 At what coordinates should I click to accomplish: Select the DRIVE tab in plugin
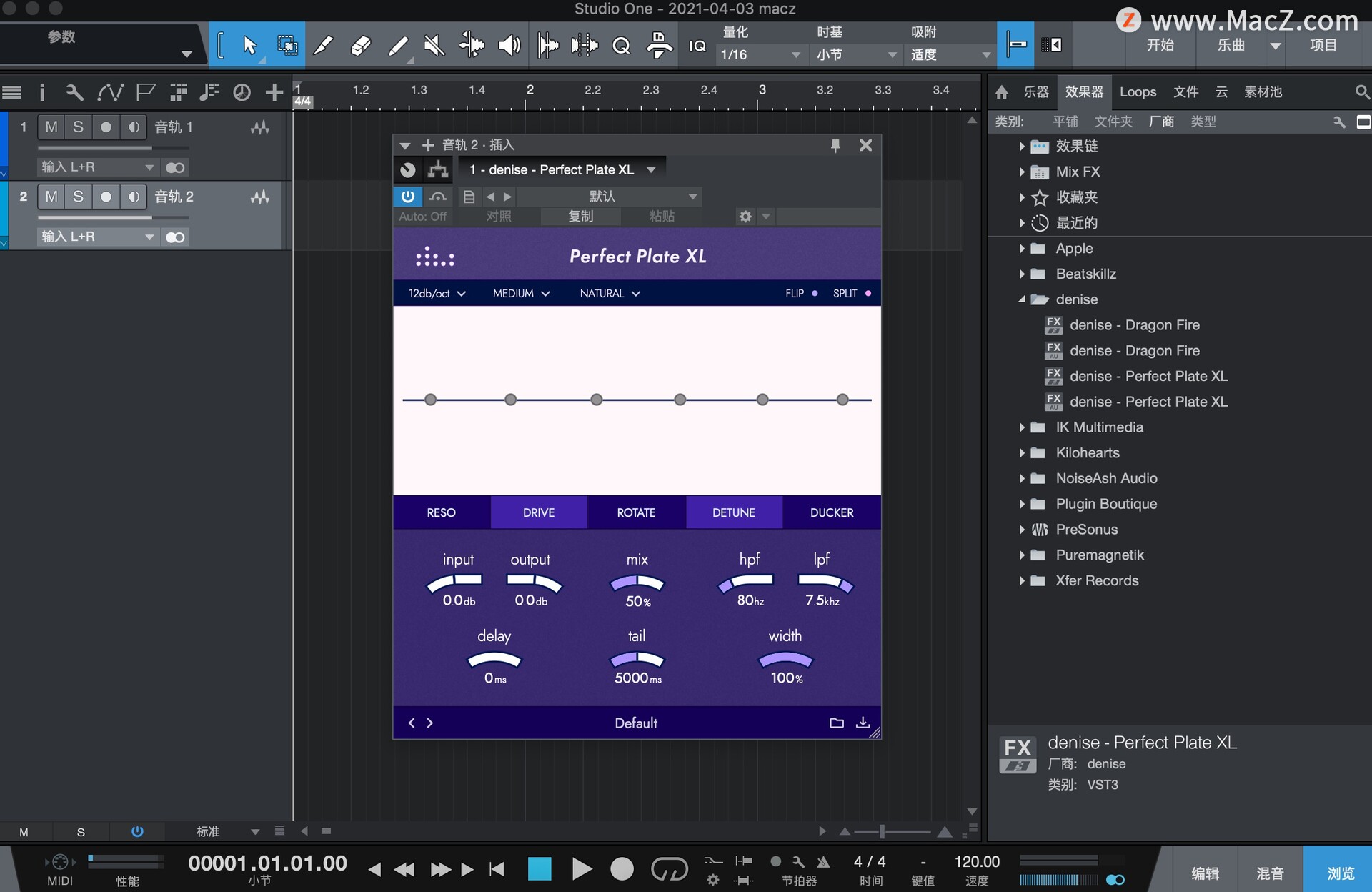coord(539,512)
